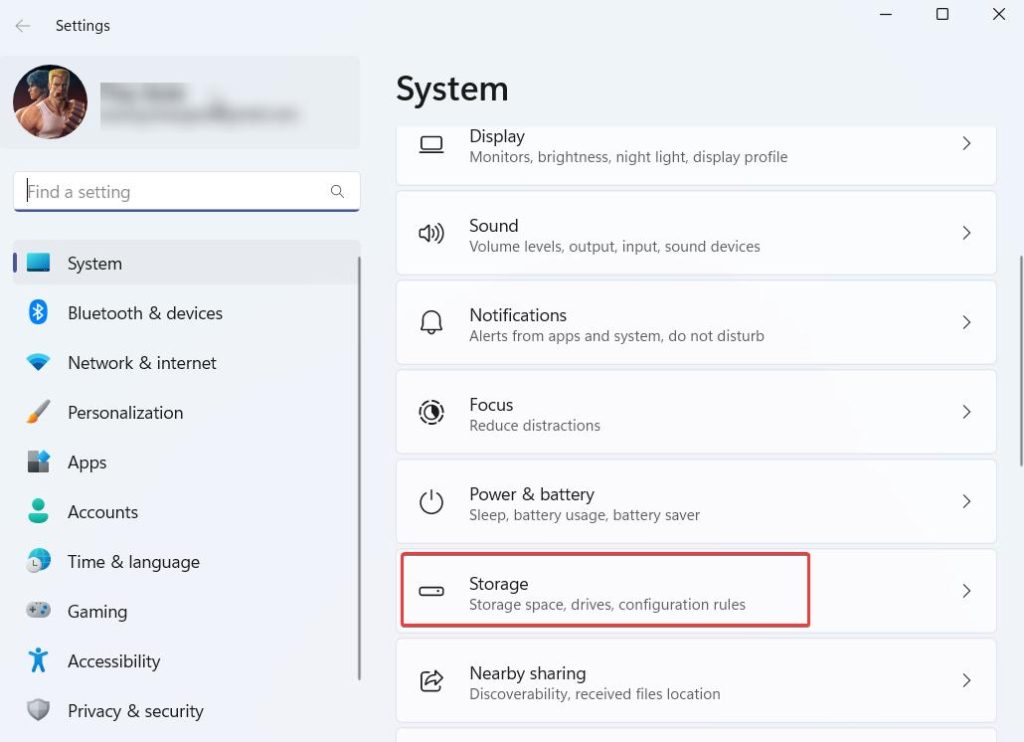Image resolution: width=1024 pixels, height=742 pixels.
Task: Go to Accessibility label
Action: coord(114,661)
